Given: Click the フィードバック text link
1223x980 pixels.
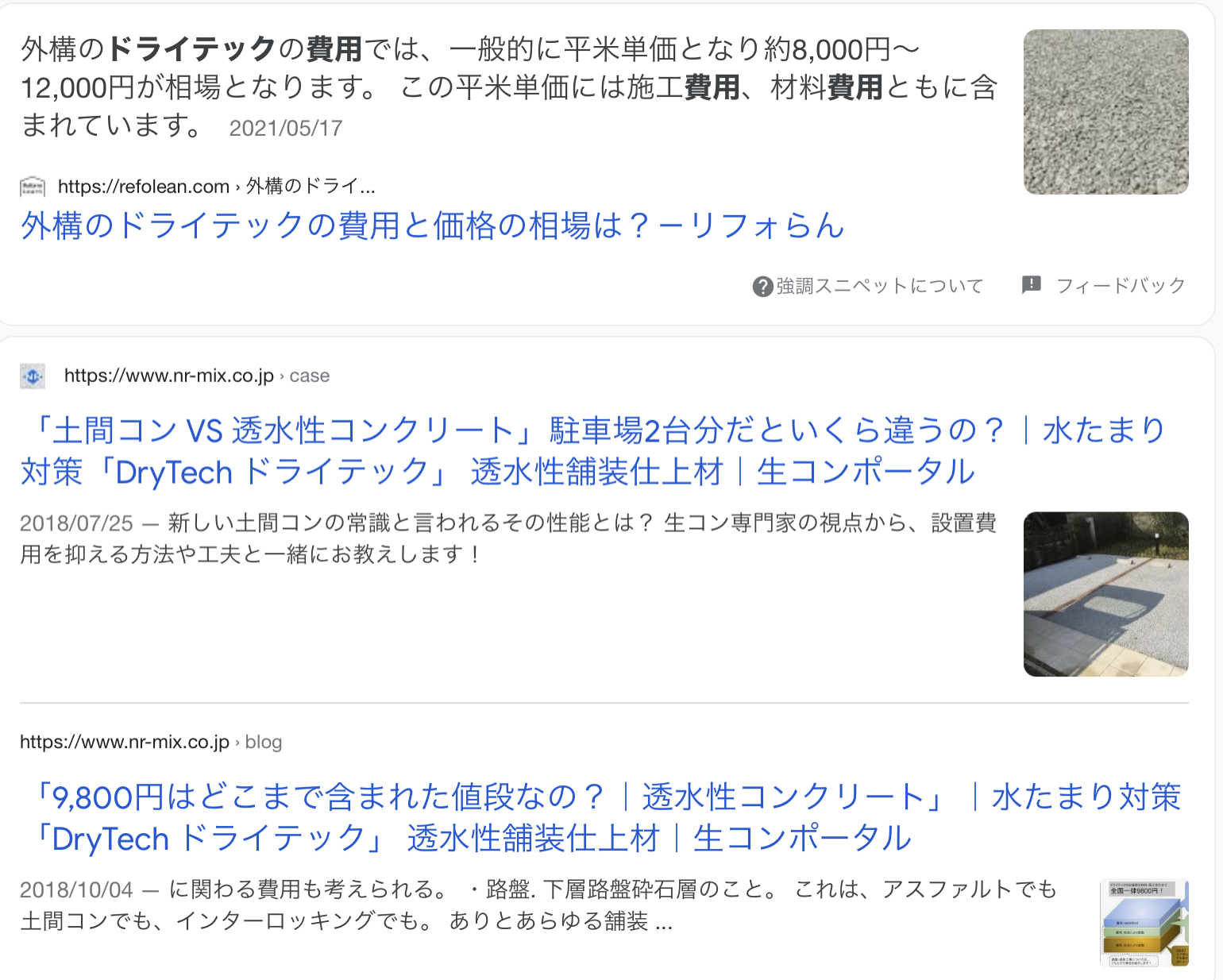Looking at the screenshot, I should (1121, 285).
